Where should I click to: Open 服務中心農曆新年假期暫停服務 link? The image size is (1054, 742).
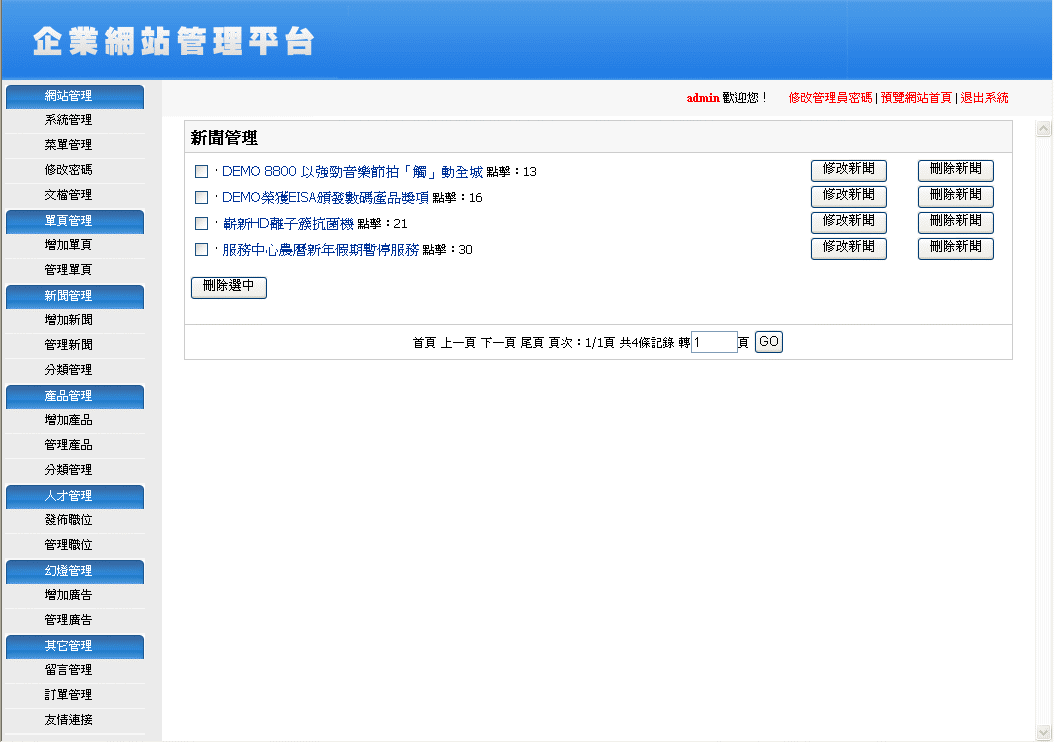click(x=321, y=249)
